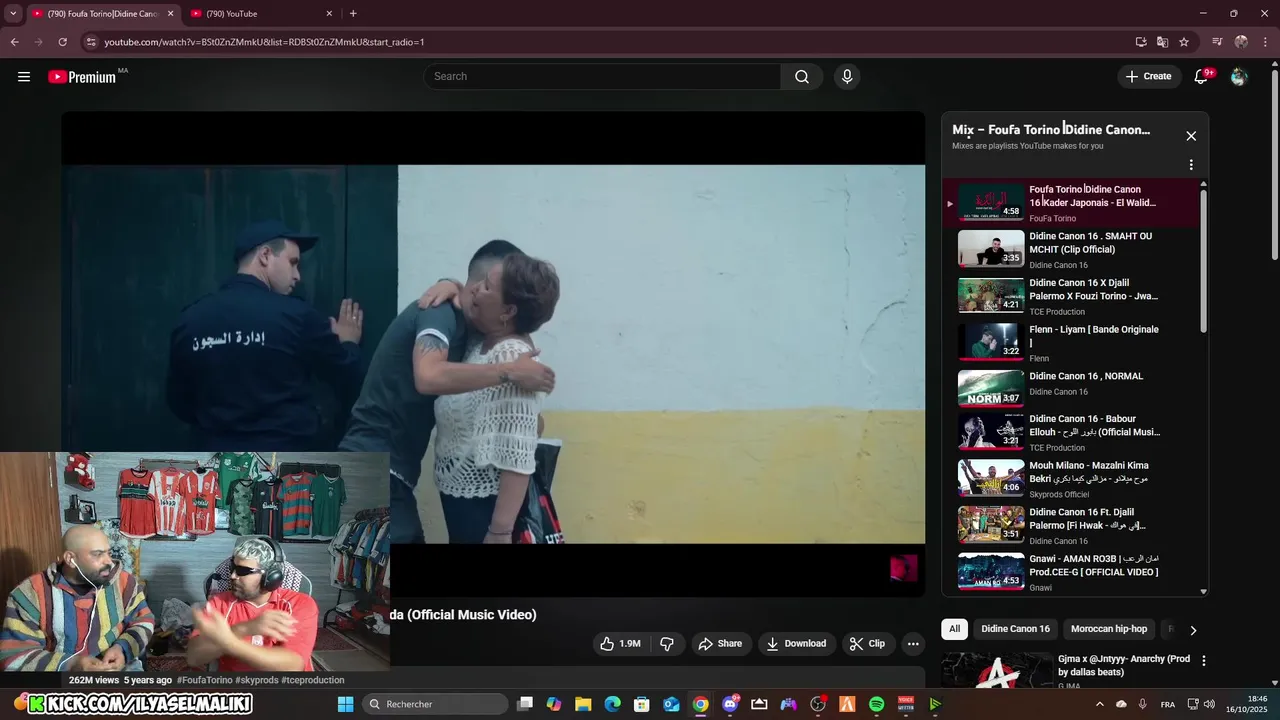Screen dimensions: 1280x720
Task: Switch to the second YouTube browser tab
Action: (260, 13)
